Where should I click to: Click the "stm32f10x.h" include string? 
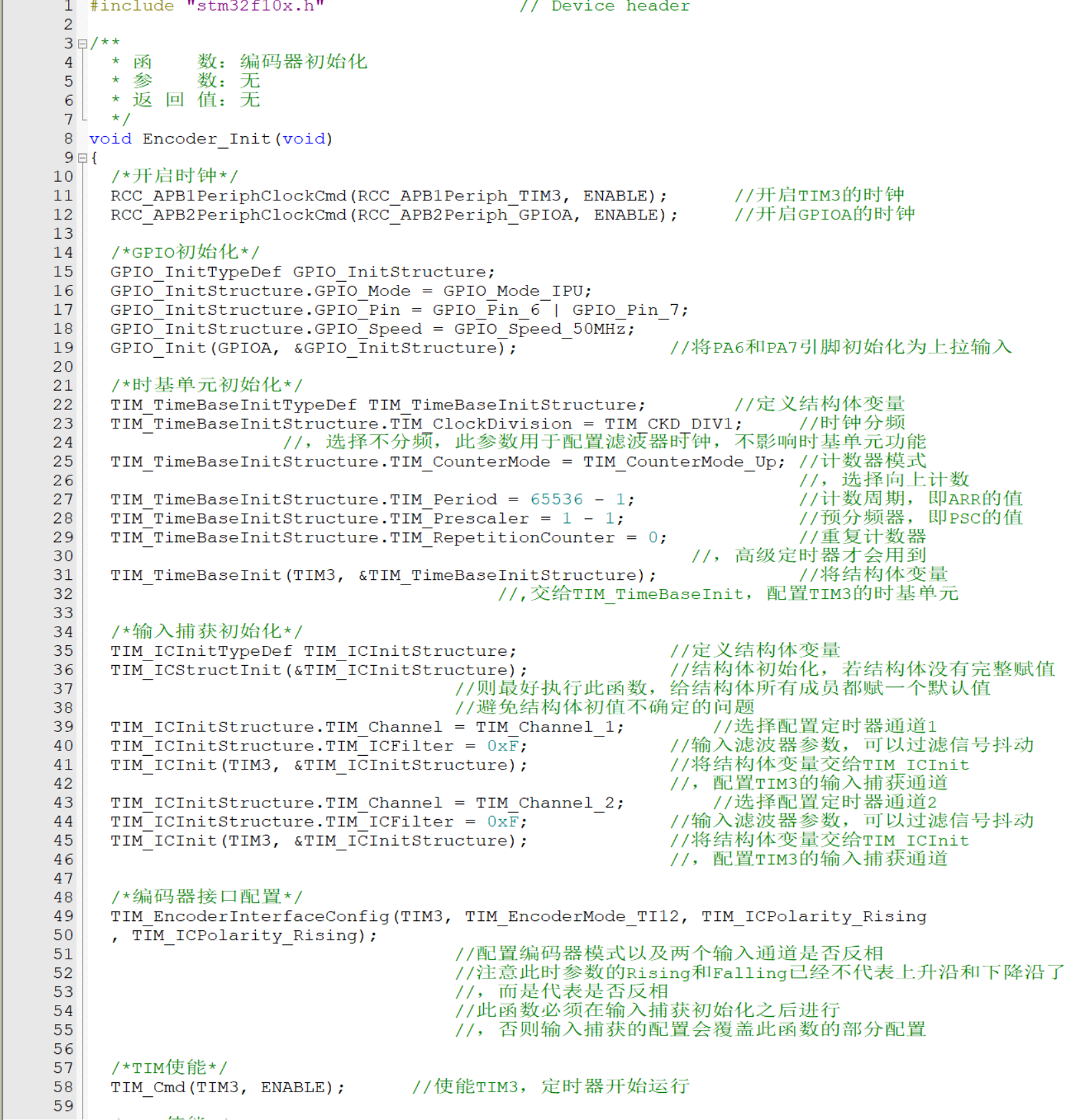pos(255,6)
